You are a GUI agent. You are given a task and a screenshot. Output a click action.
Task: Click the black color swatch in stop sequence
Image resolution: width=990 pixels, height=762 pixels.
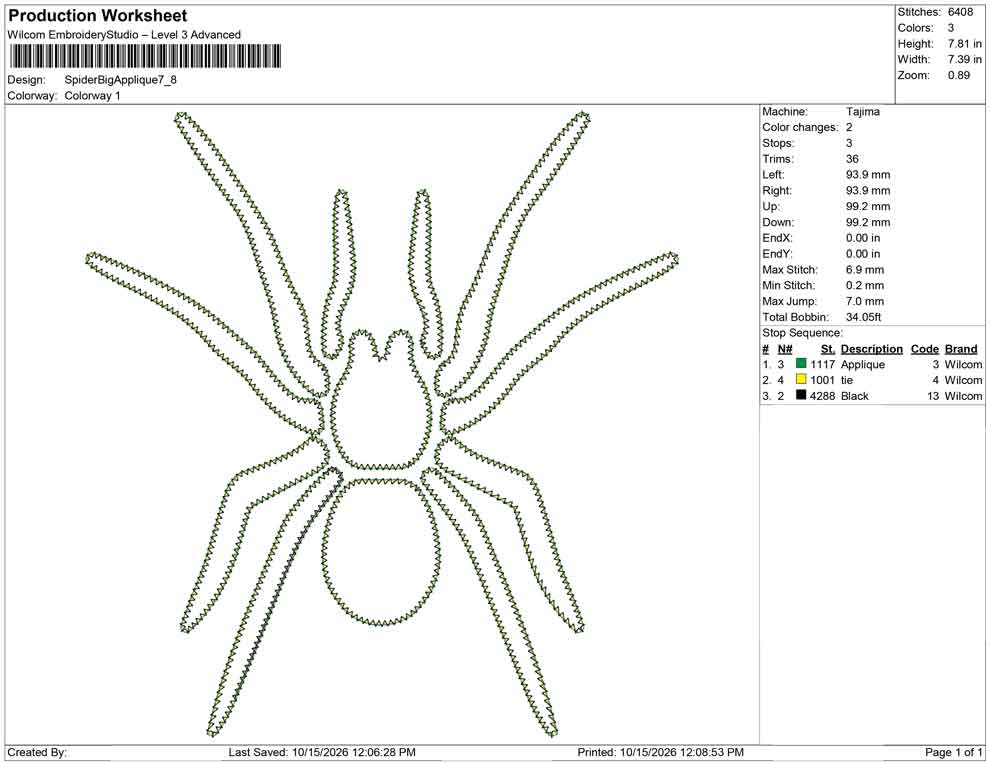801,395
